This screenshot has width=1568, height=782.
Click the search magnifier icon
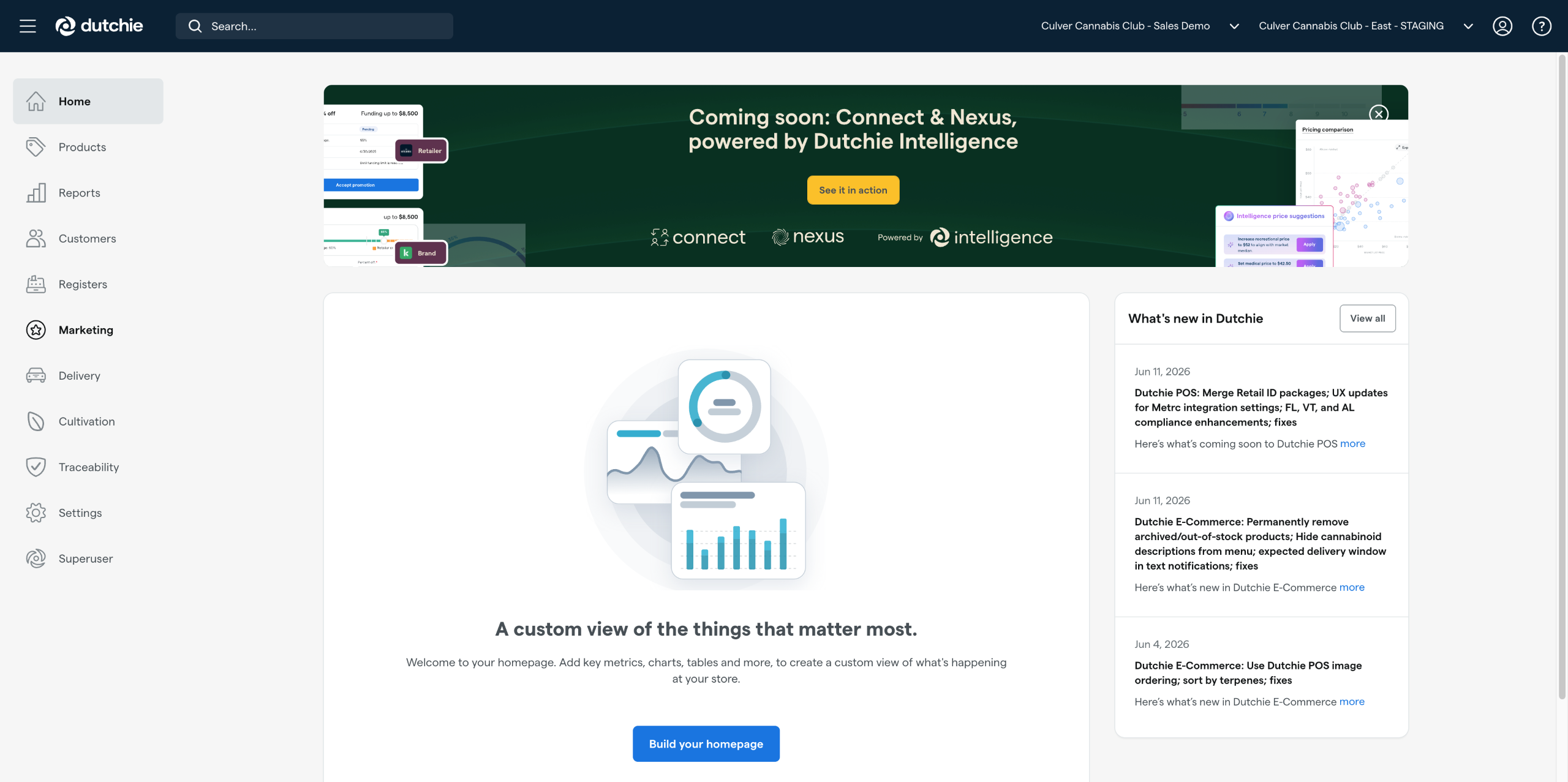[x=195, y=26]
